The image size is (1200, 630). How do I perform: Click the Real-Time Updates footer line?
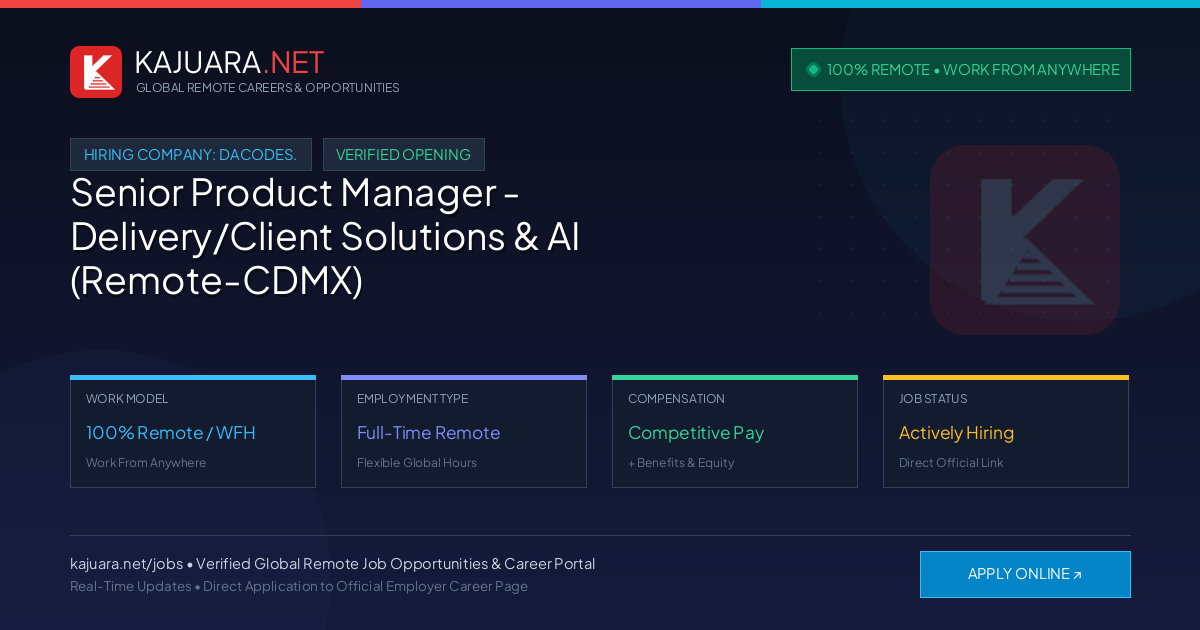click(x=299, y=586)
